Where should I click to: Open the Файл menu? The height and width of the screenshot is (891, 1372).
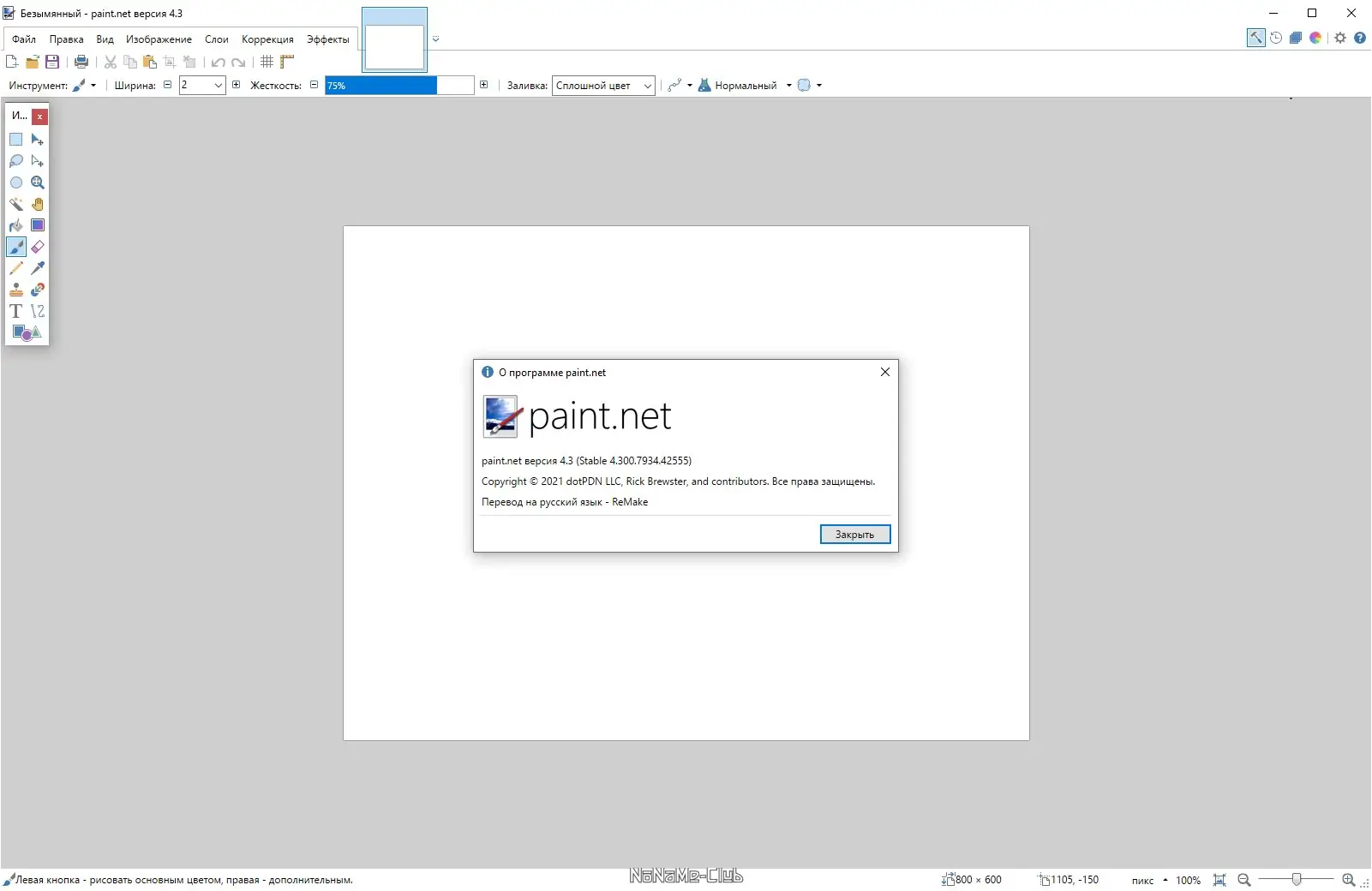[x=24, y=39]
